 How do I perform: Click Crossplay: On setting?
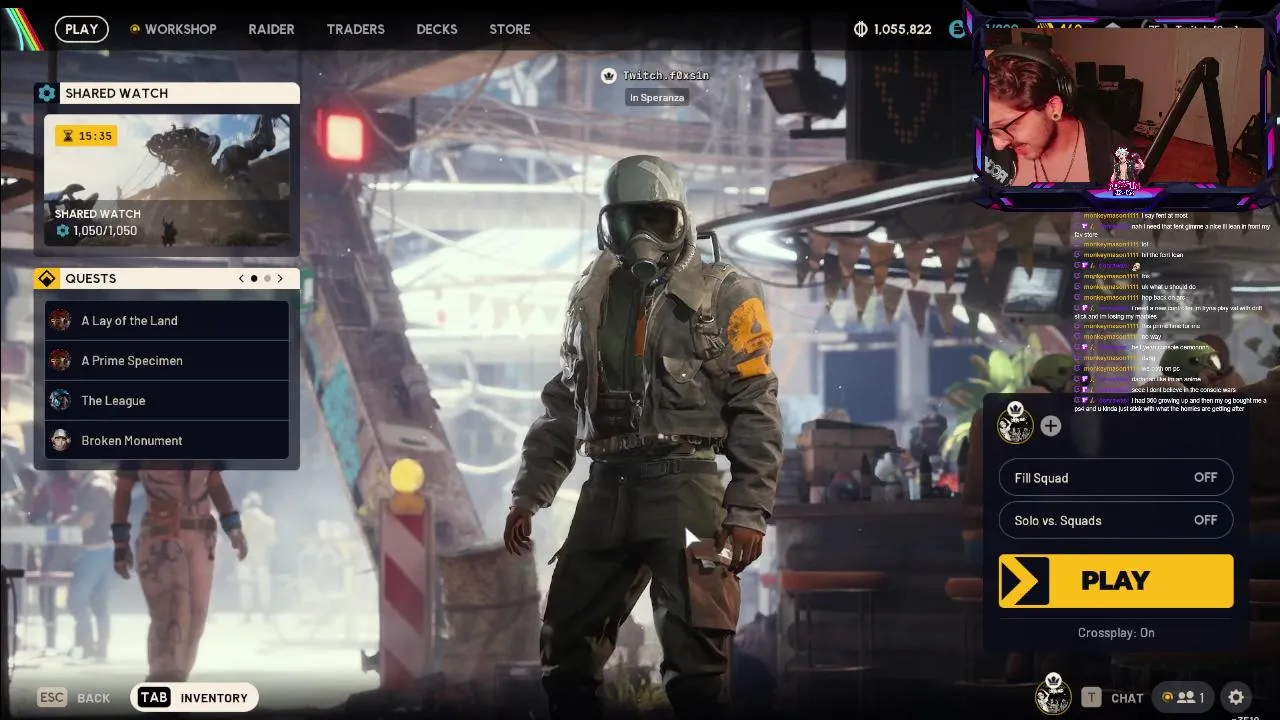(1116, 632)
